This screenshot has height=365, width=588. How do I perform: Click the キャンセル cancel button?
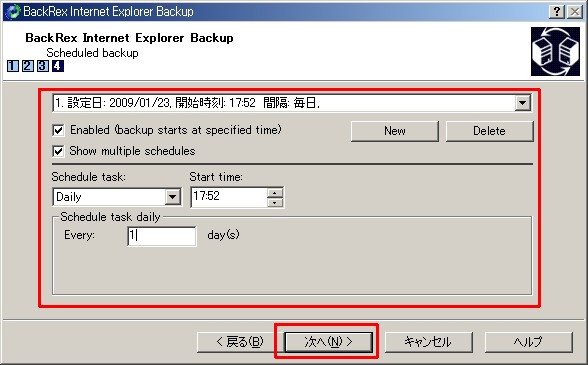coord(428,342)
